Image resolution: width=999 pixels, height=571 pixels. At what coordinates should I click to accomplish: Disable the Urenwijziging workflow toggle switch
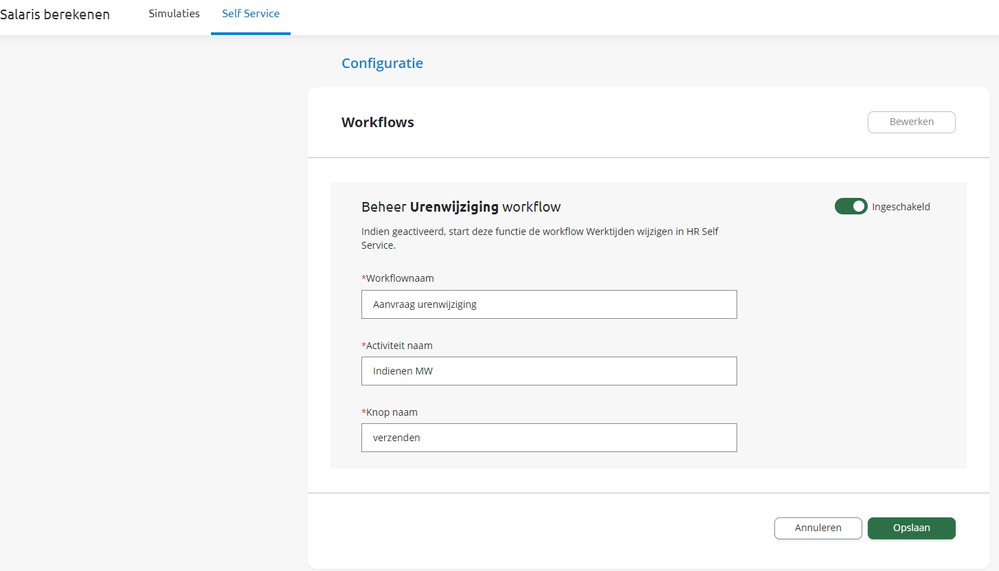(851, 207)
